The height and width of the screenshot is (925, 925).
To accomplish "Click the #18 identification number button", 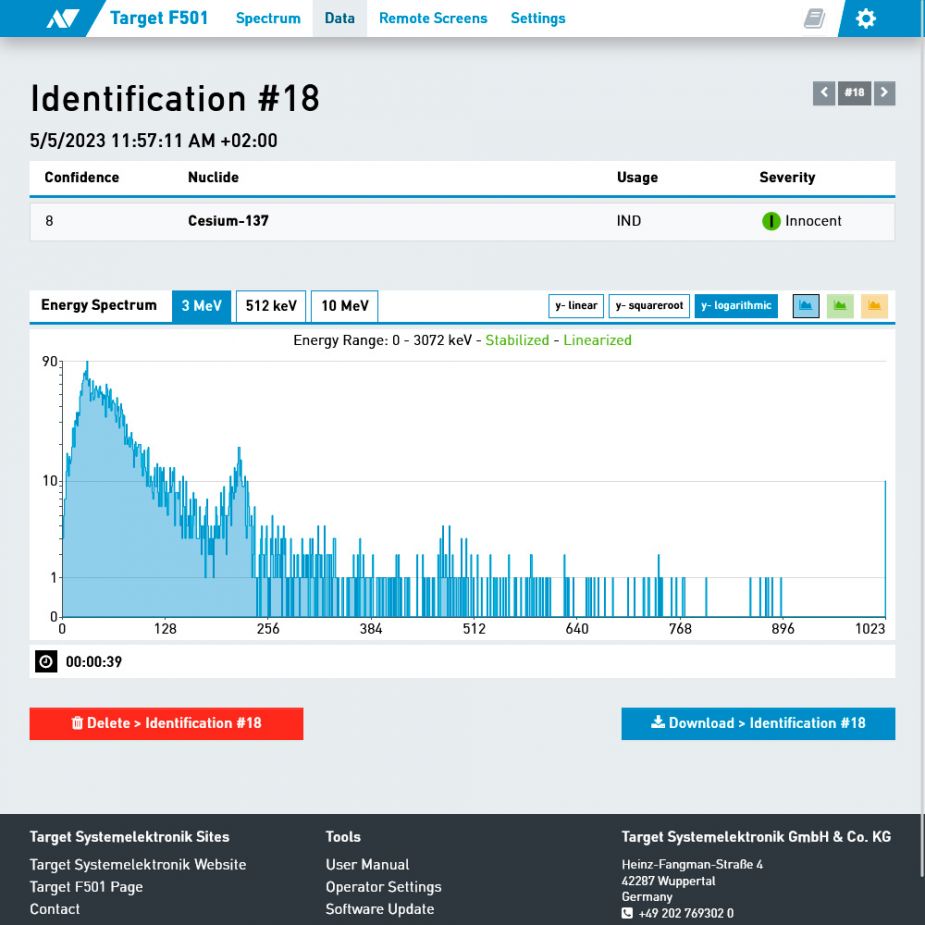I will (x=854, y=93).
